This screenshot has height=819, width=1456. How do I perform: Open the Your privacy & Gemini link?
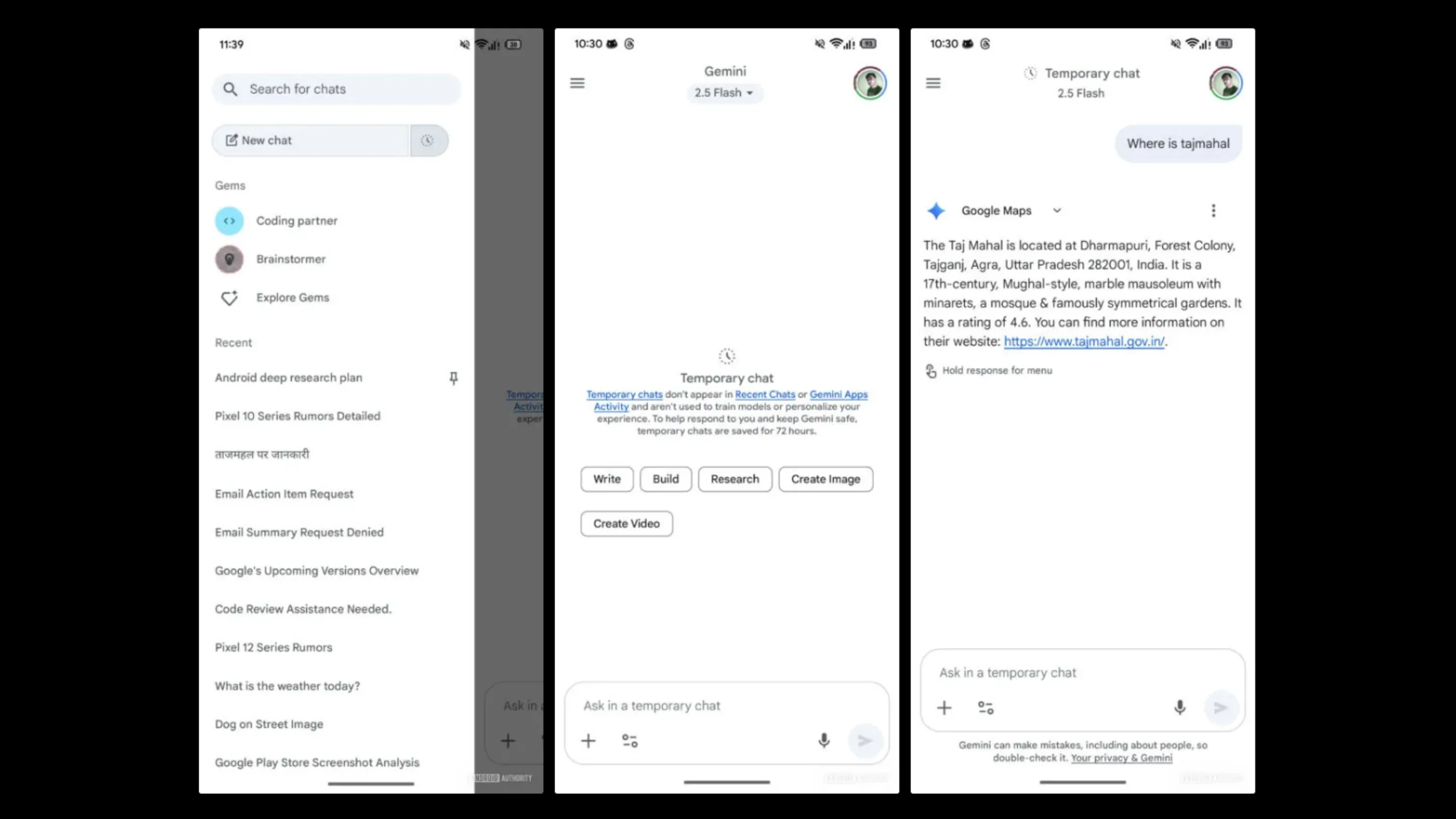(1121, 758)
